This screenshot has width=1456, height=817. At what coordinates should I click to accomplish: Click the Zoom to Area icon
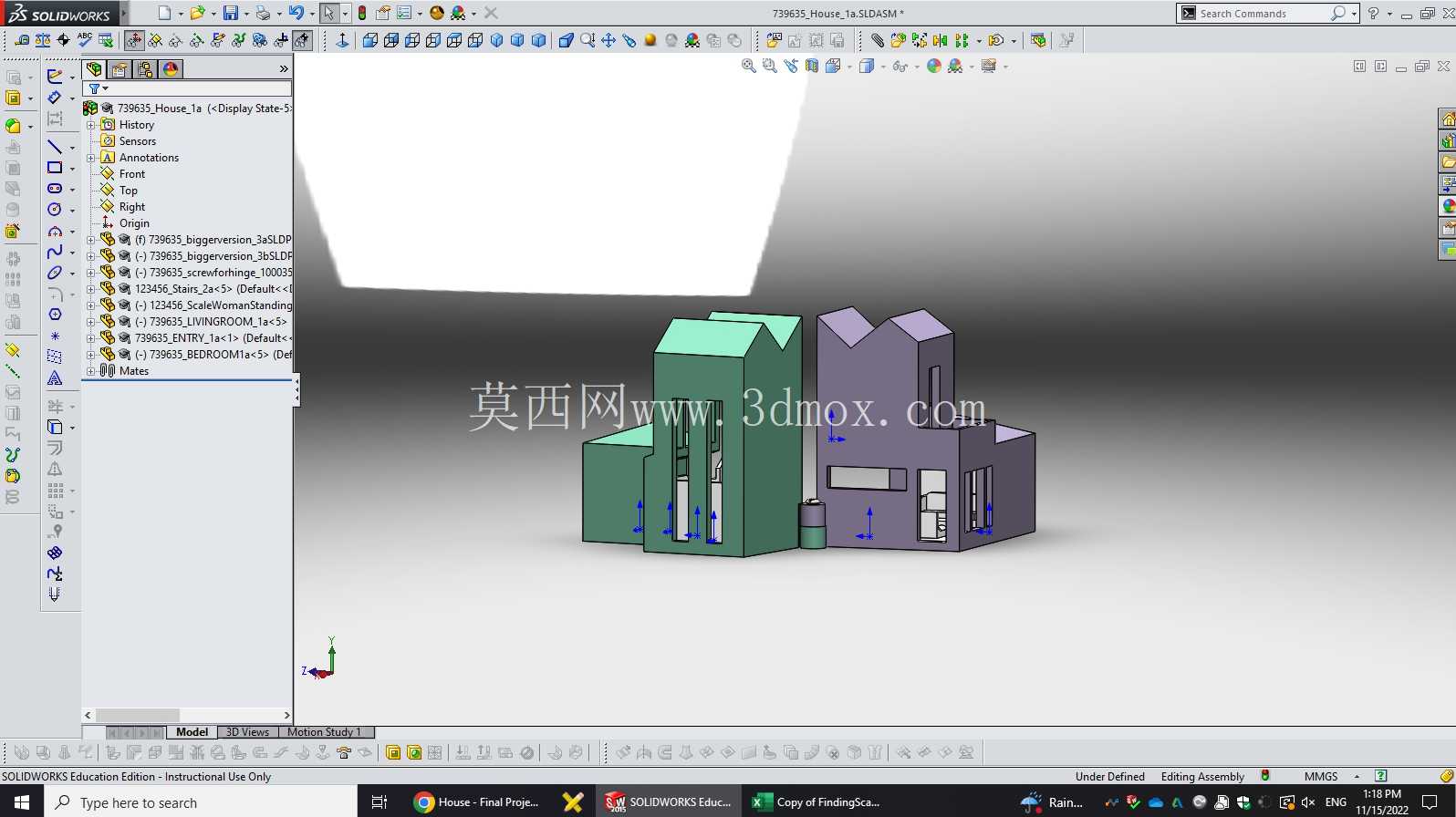769,66
